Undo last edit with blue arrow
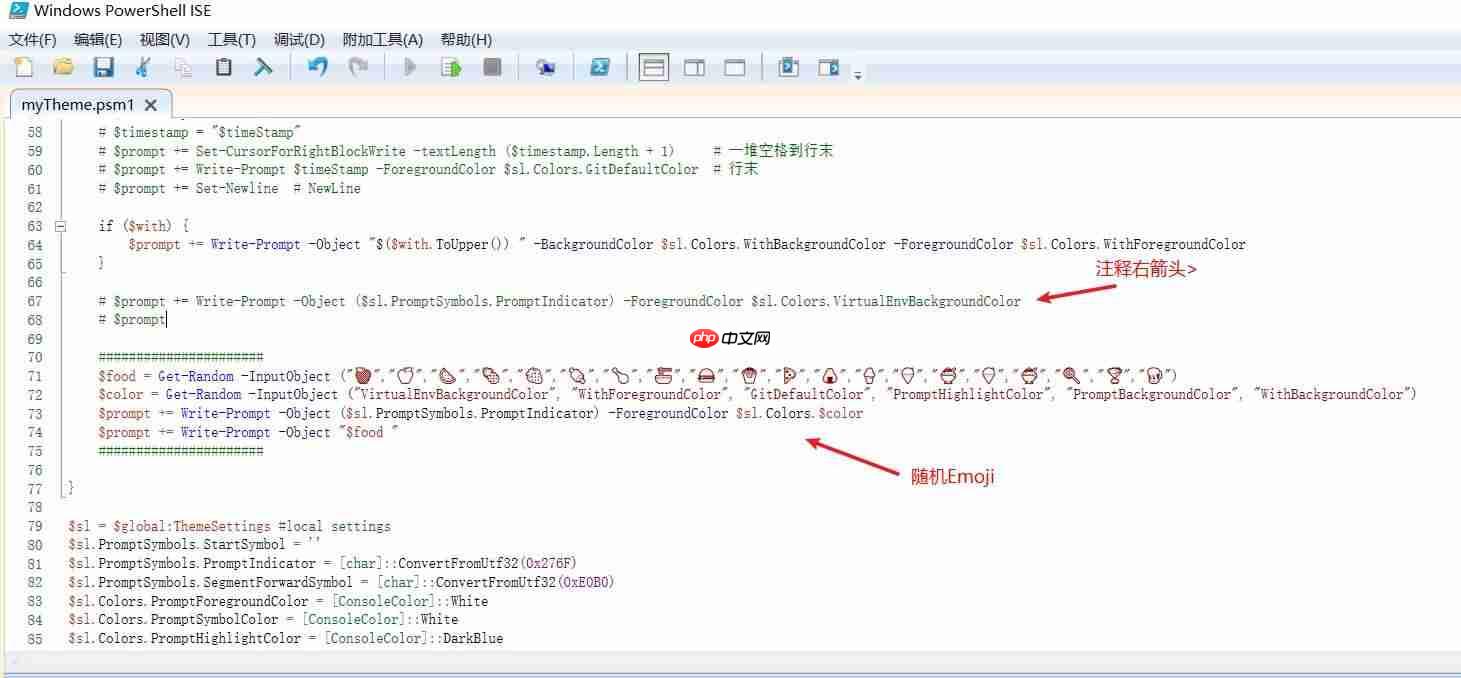1461x678 pixels. pyautogui.click(x=318, y=67)
